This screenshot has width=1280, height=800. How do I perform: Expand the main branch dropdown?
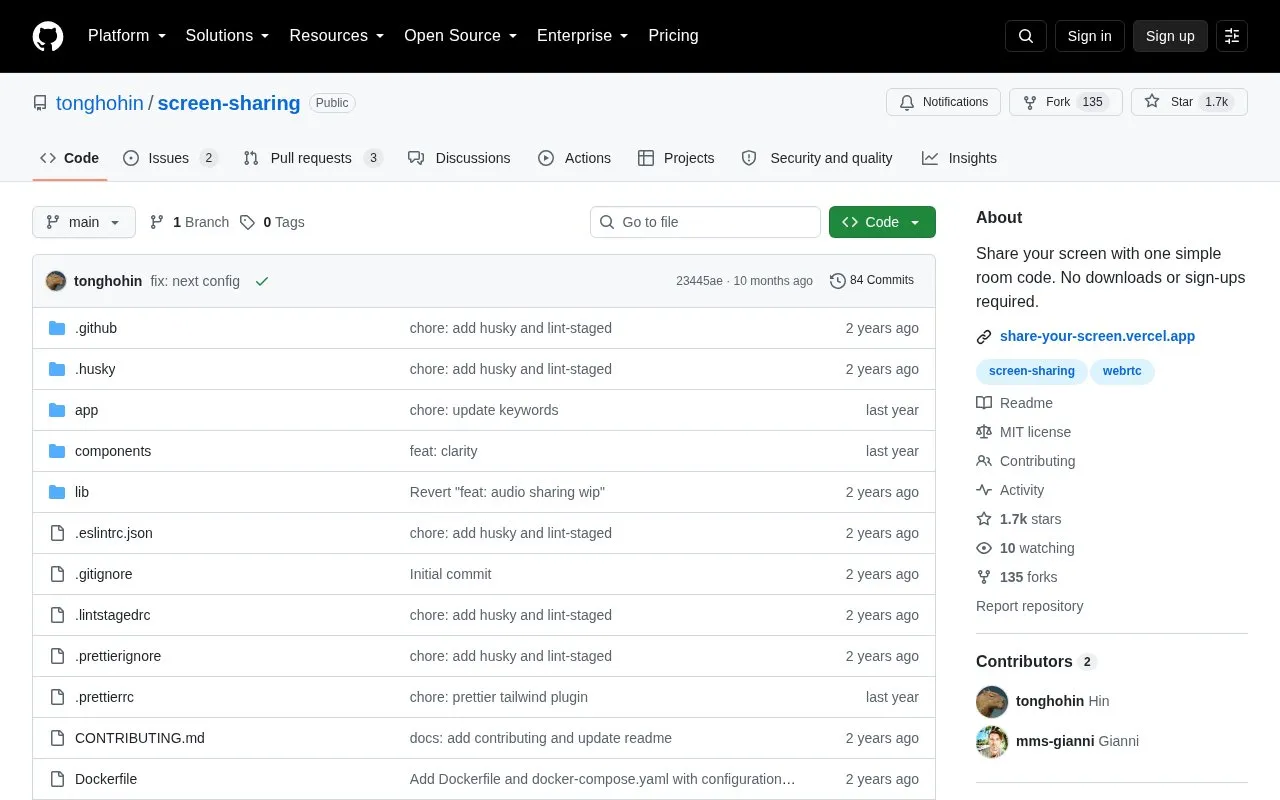pyautogui.click(x=84, y=222)
